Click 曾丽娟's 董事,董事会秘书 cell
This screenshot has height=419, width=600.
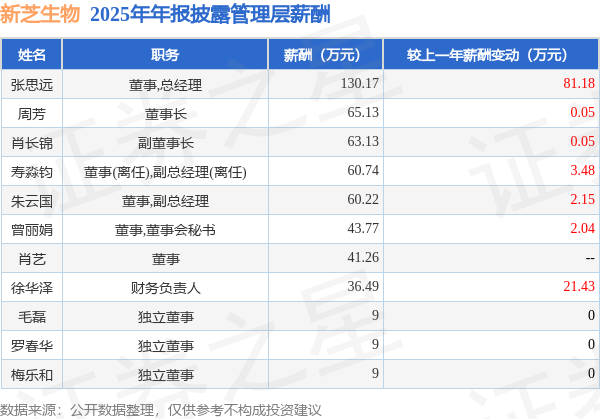click(x=165, y=230)
